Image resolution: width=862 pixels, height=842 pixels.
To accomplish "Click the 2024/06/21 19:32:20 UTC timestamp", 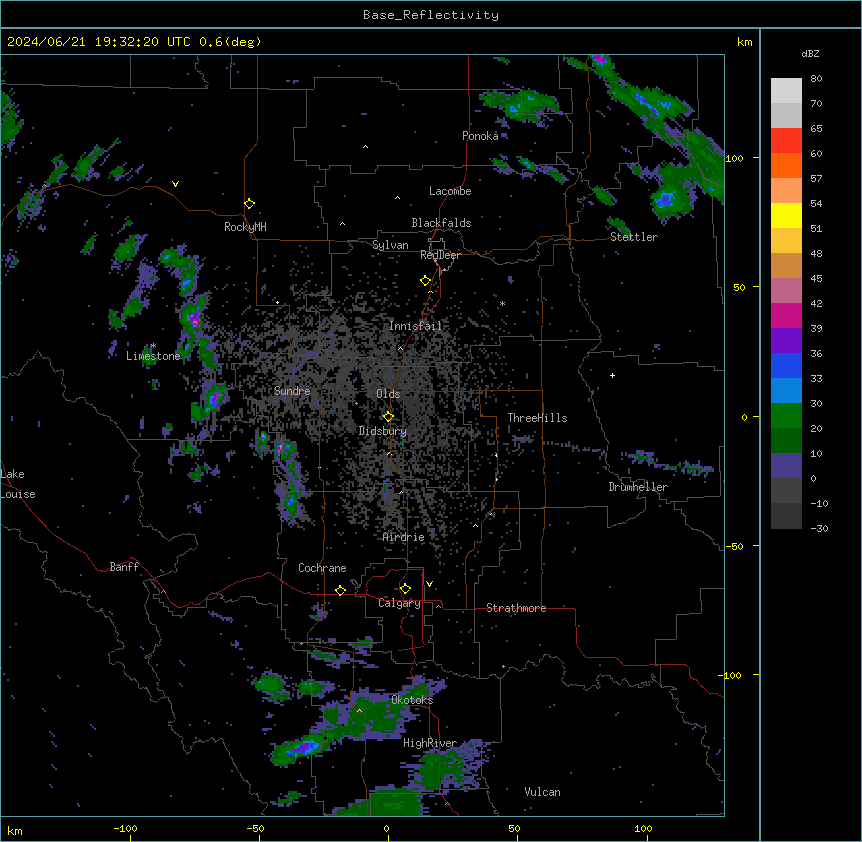I will pos(98,42).
